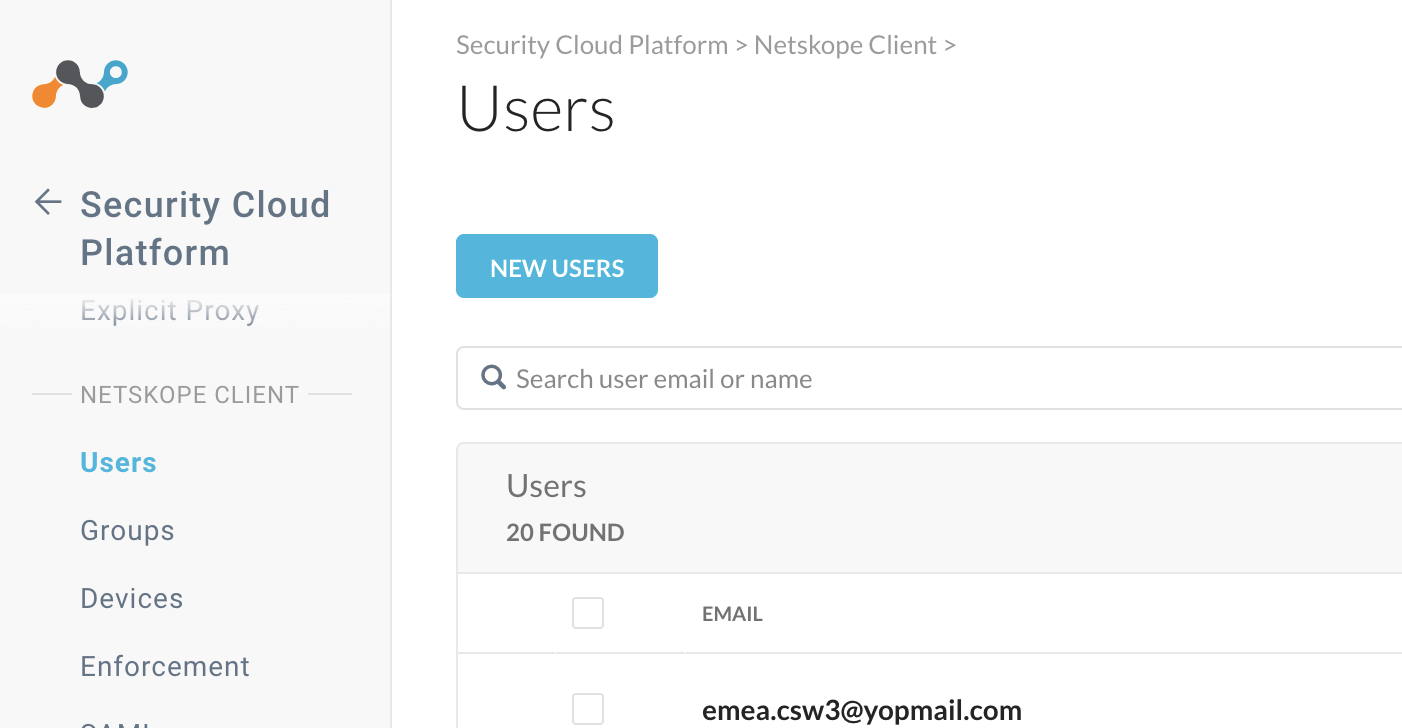Open Users in the sidebar

tap(118, 463)
